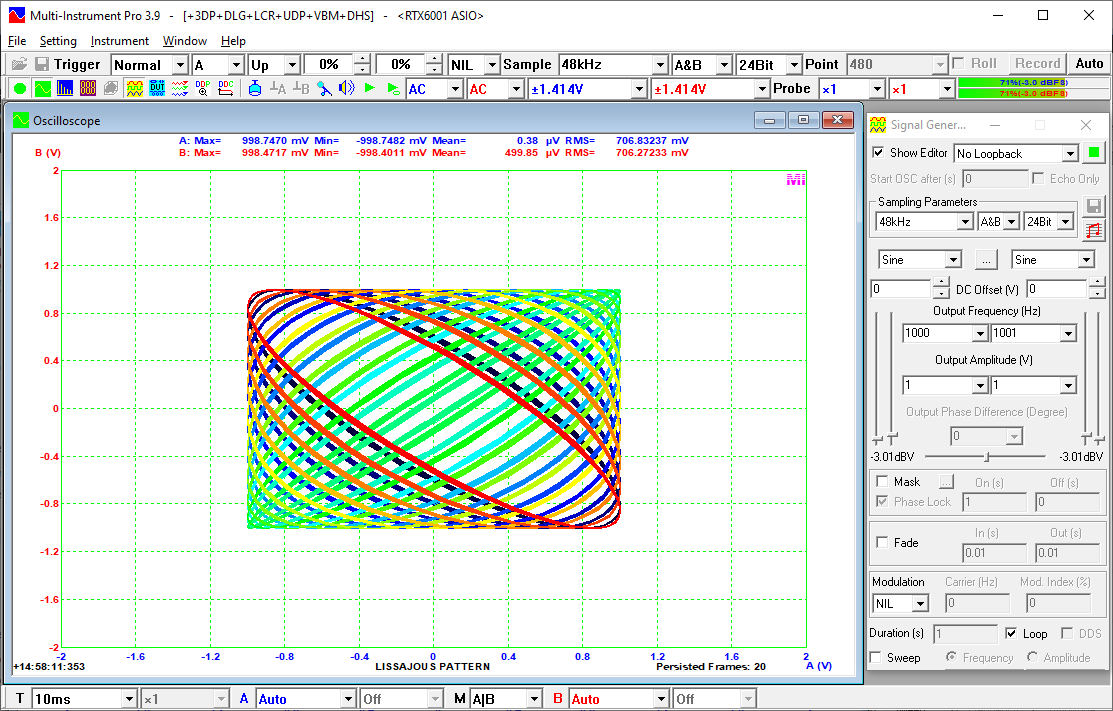The image size is (1113, 711).
Task: Open the Setting menu
Action: pos(58,41)
